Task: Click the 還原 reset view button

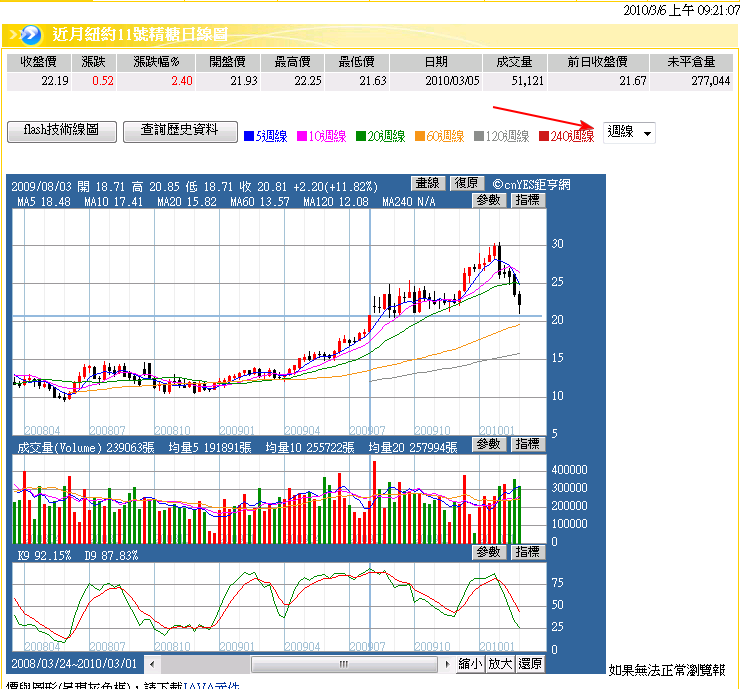Action: pos(530,664)
